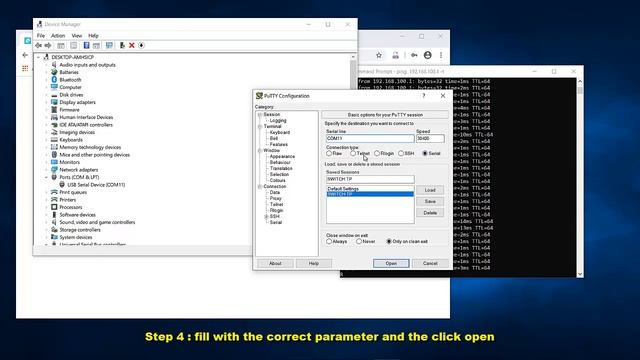Viewport: 640px width, 360px height.
Task: Click Load button for saved session
Action: pyautogui.click(x=430, y=190)
